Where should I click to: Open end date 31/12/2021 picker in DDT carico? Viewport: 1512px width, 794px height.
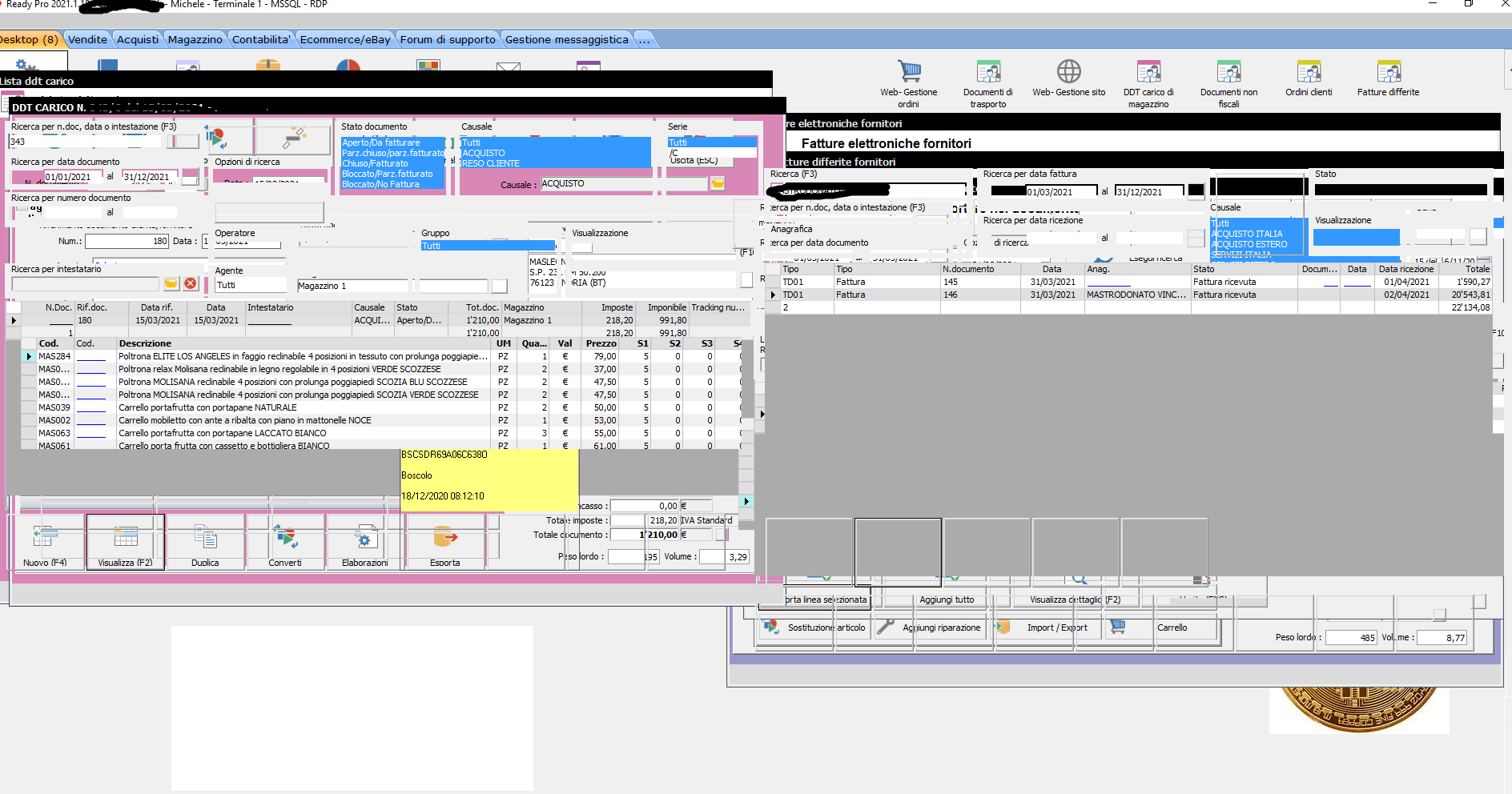150,177
